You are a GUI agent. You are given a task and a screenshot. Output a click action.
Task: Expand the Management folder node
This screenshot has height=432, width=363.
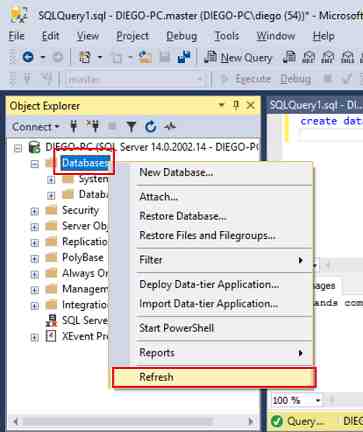35,290
